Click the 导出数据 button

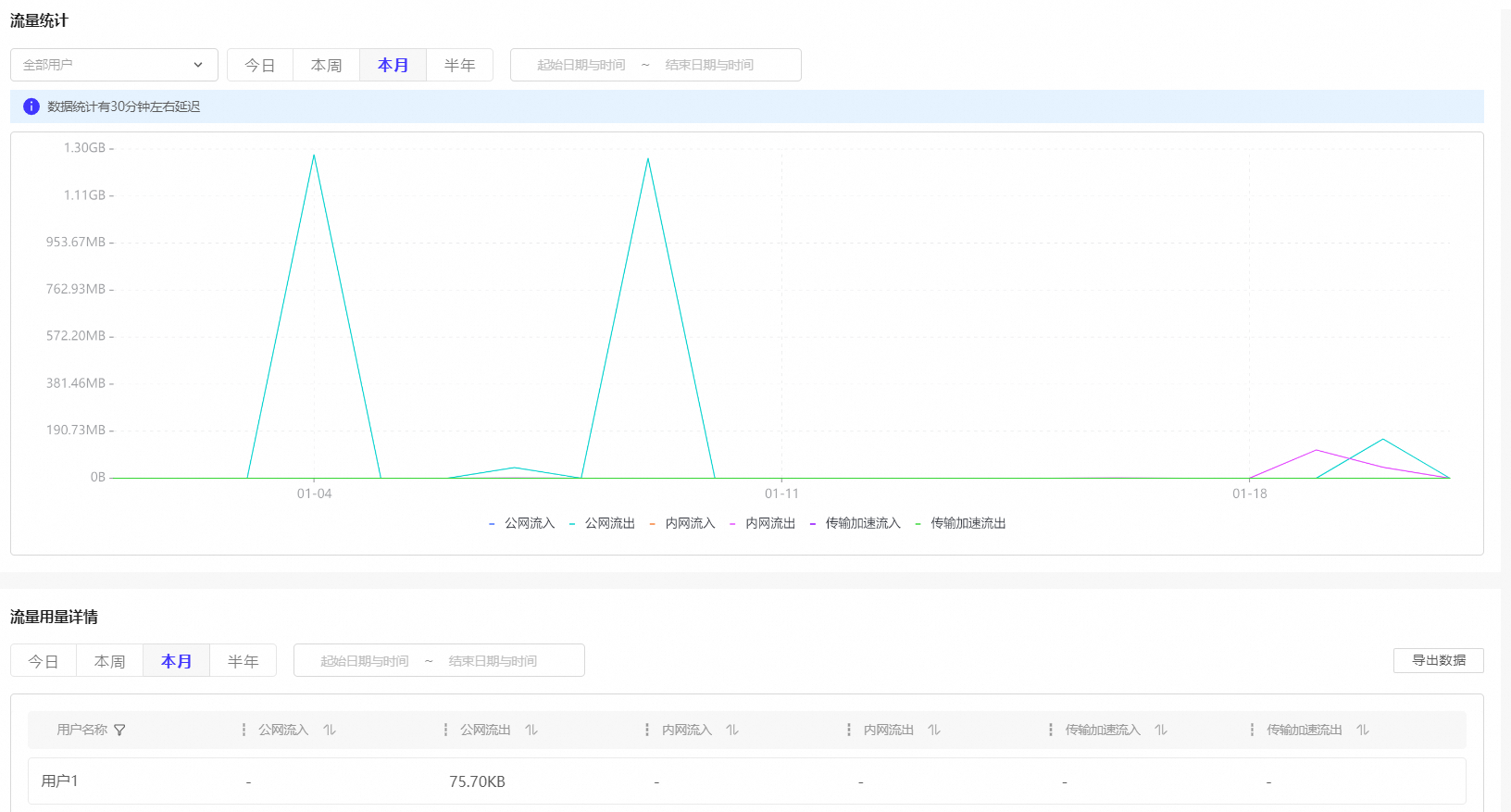[x=1439, y=660]
